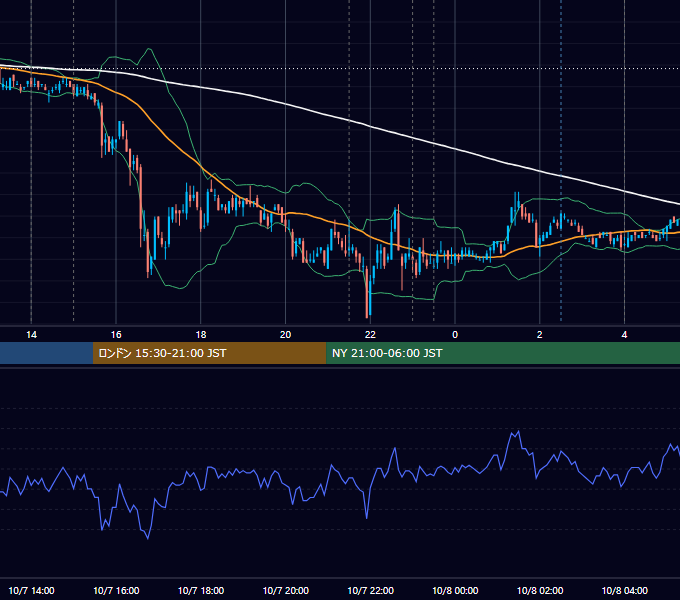Click the '10/8 04:00' date label
The width and height of the screenshot is (680, 600).
pyautogui.click(x=624, y=590)
